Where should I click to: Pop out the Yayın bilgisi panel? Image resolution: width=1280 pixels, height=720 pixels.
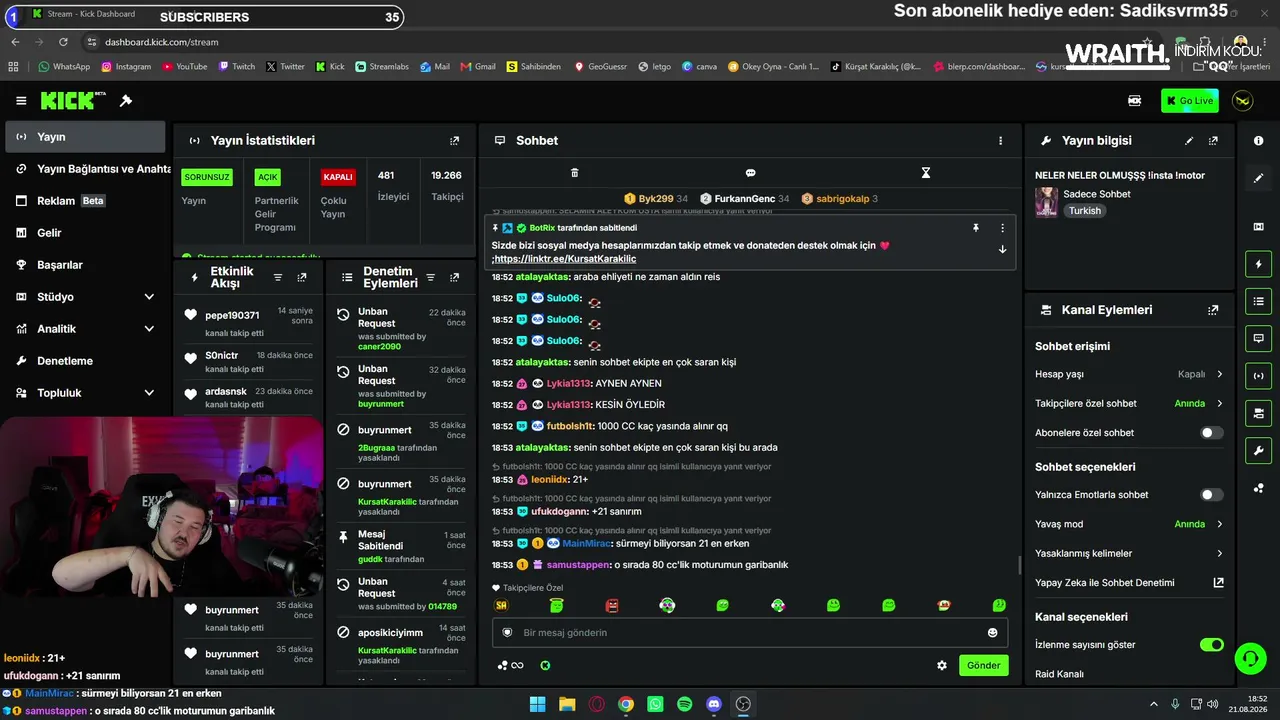click(1213, 141)
